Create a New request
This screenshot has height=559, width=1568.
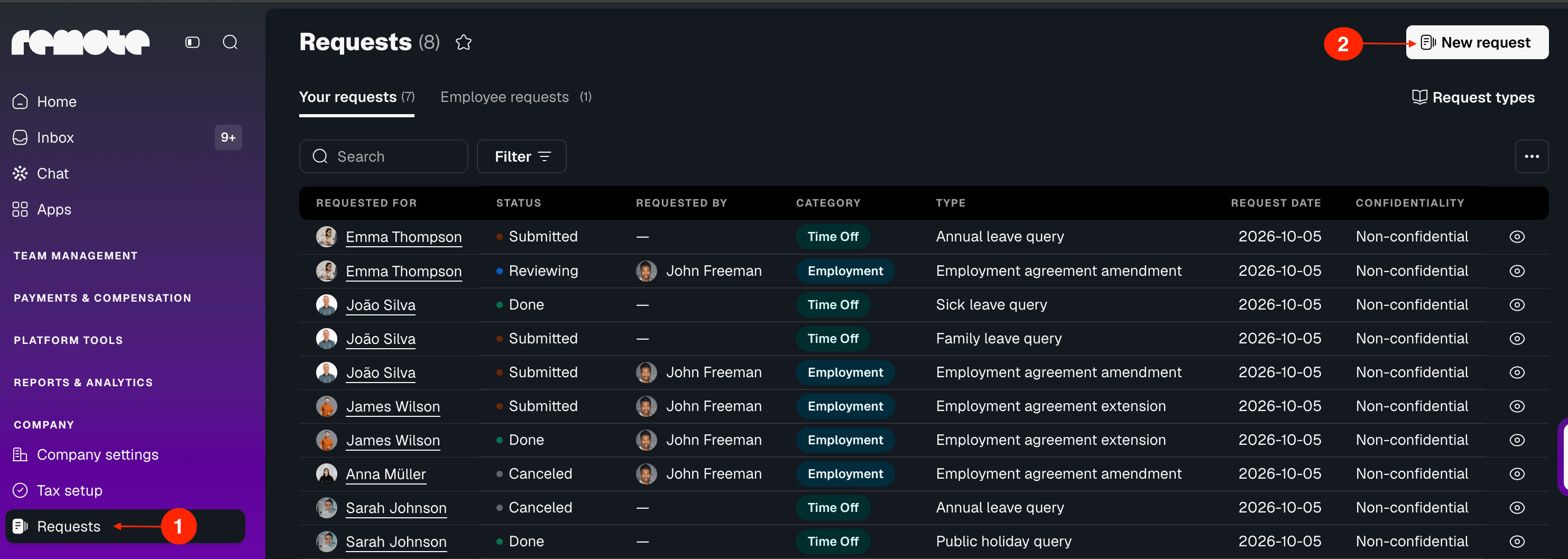(1477, 42)
